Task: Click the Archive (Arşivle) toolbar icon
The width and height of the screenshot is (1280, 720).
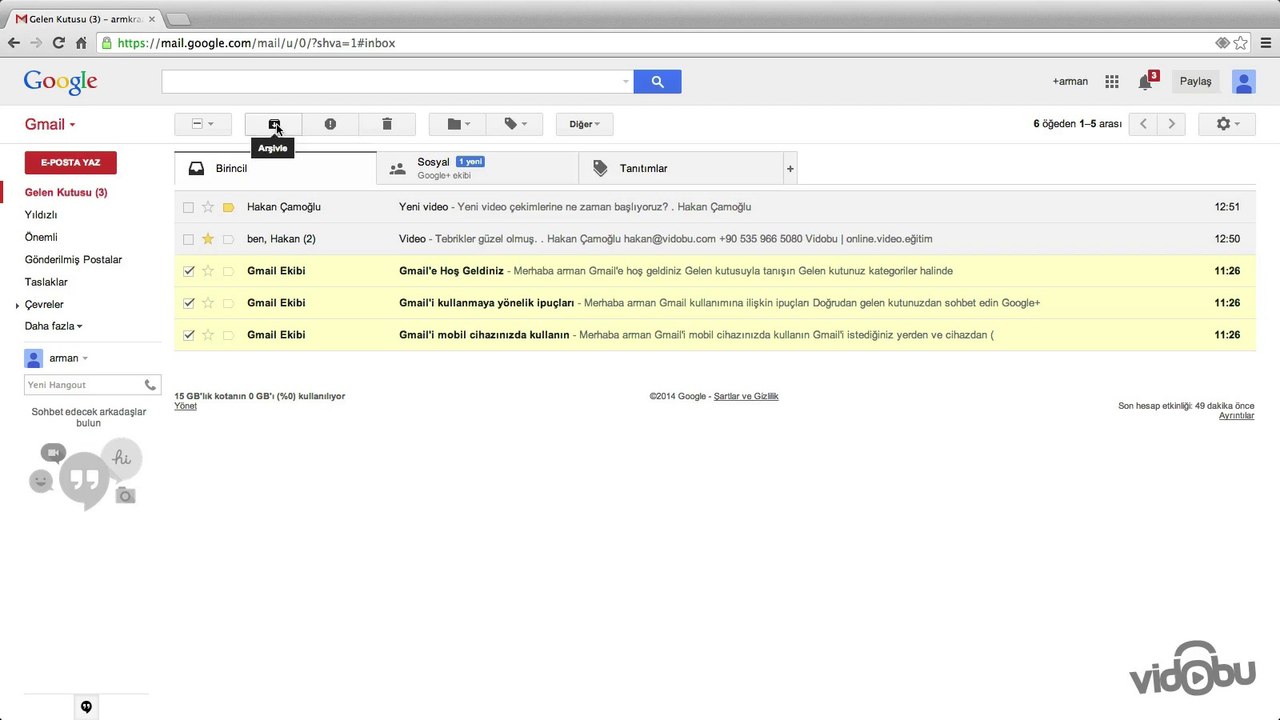Action: (273, 124)
